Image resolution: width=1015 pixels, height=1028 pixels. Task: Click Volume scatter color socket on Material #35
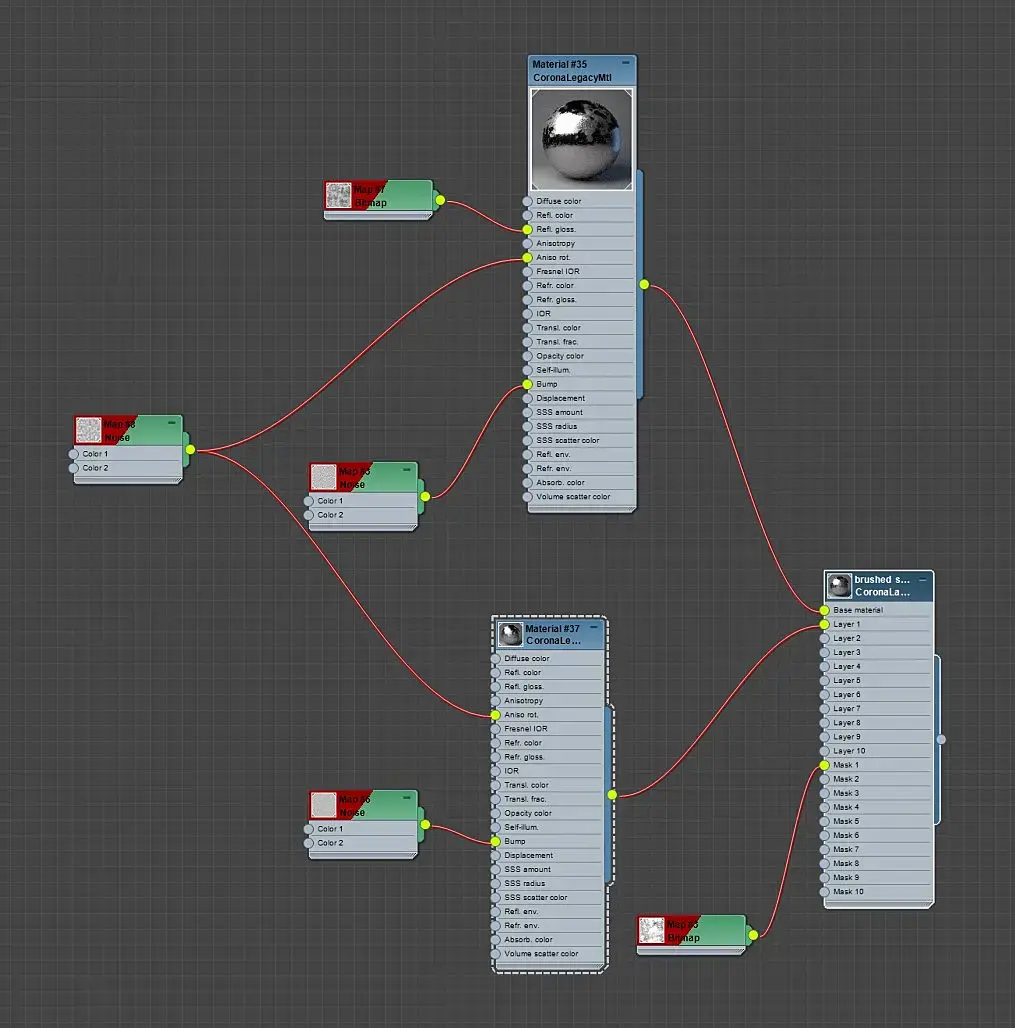coord(527,497)
